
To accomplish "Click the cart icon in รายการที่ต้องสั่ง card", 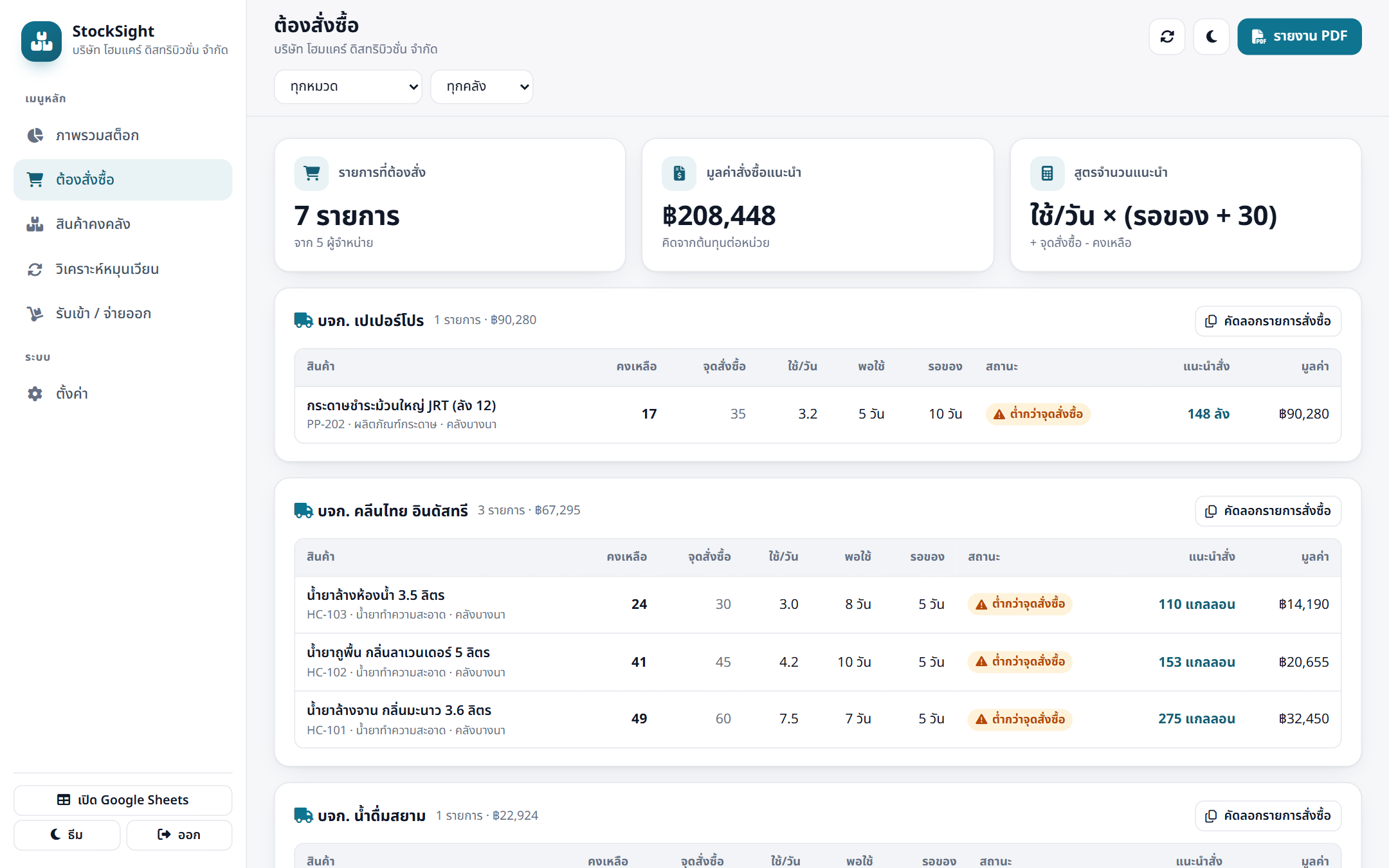I will click(312, 173).
